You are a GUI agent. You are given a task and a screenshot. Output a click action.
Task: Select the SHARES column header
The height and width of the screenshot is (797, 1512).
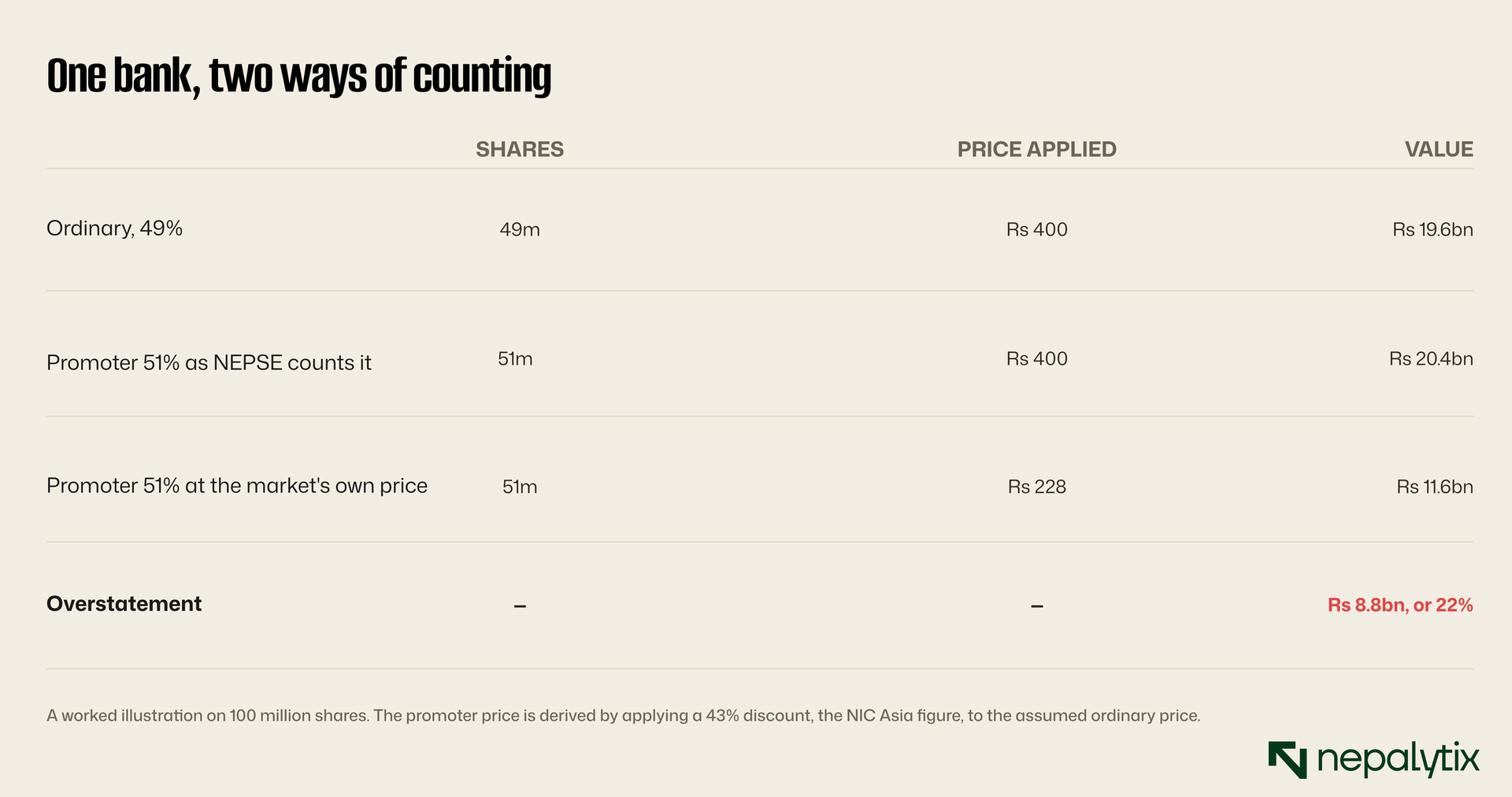[520, 150]
